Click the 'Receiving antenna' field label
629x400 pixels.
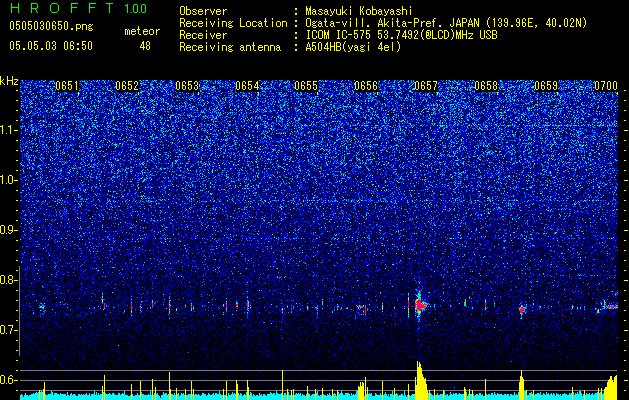[230, 47]
